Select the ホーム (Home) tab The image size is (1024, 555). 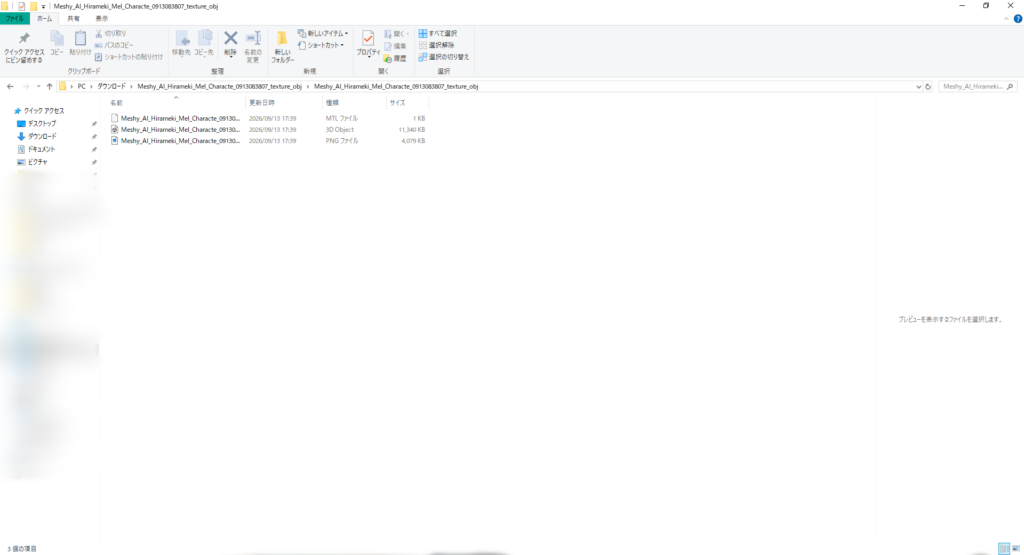[44, 19]
